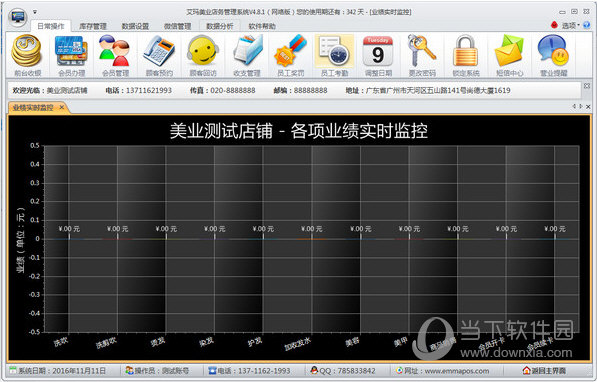Click 洗吹 category label on chart axis
597x382 pixels.
click(61, 341)
